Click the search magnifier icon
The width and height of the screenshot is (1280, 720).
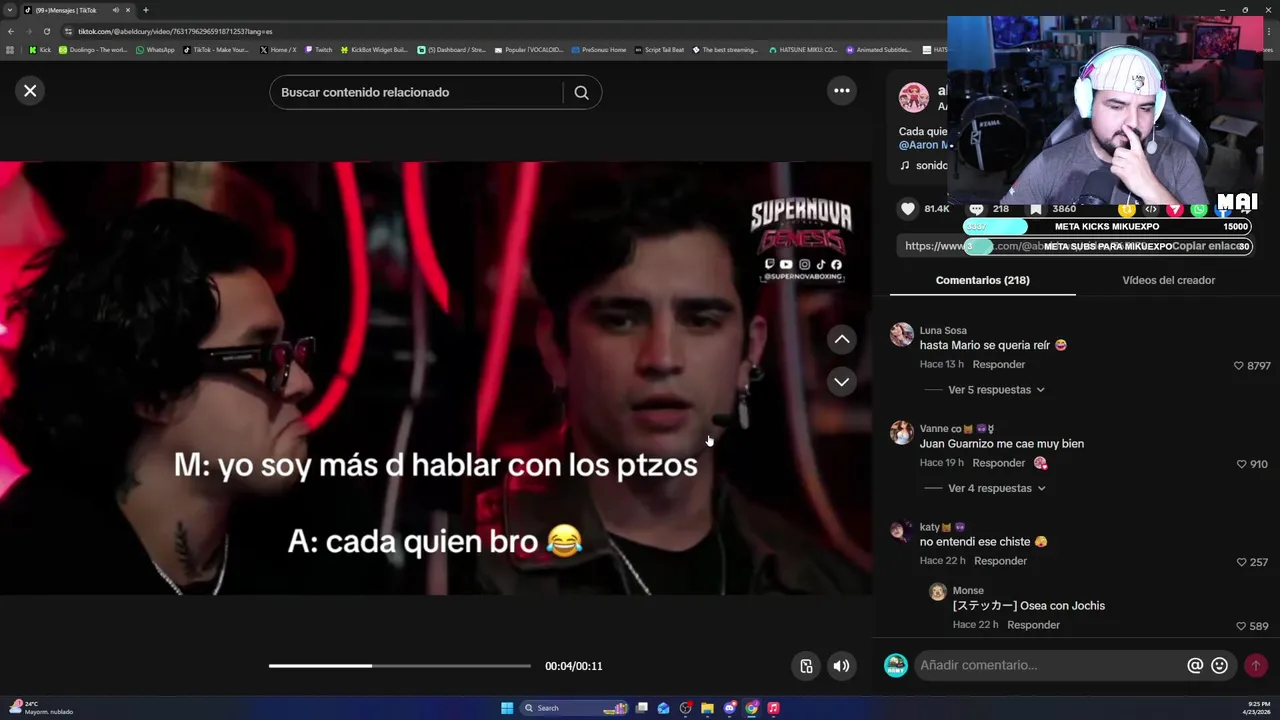tap(581, 92)
